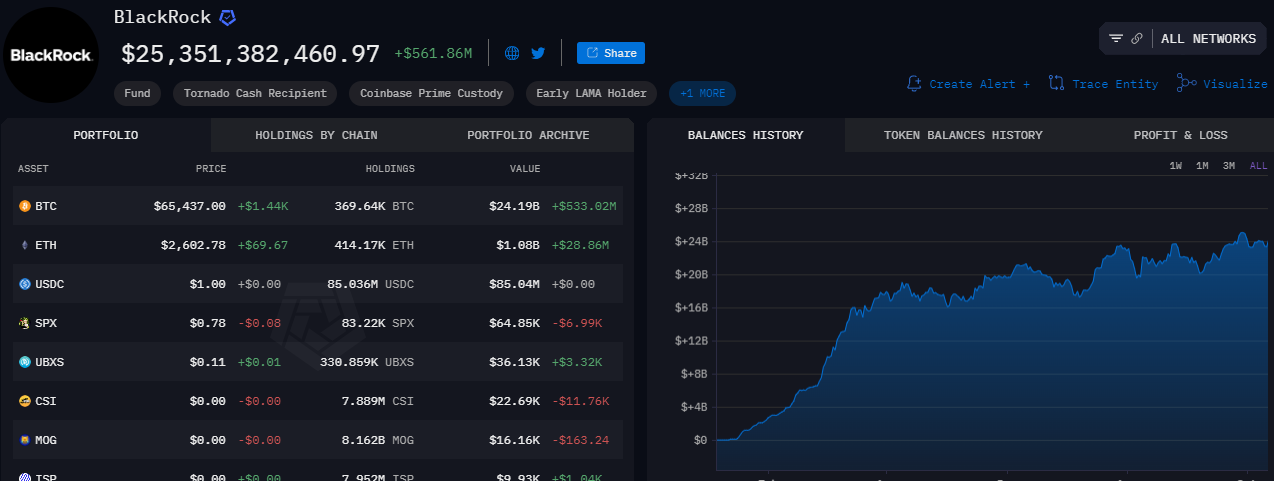Select the Early LAMA Holder tag
This screenshot has height=481, width=1274.
click(x=591, y=93)
